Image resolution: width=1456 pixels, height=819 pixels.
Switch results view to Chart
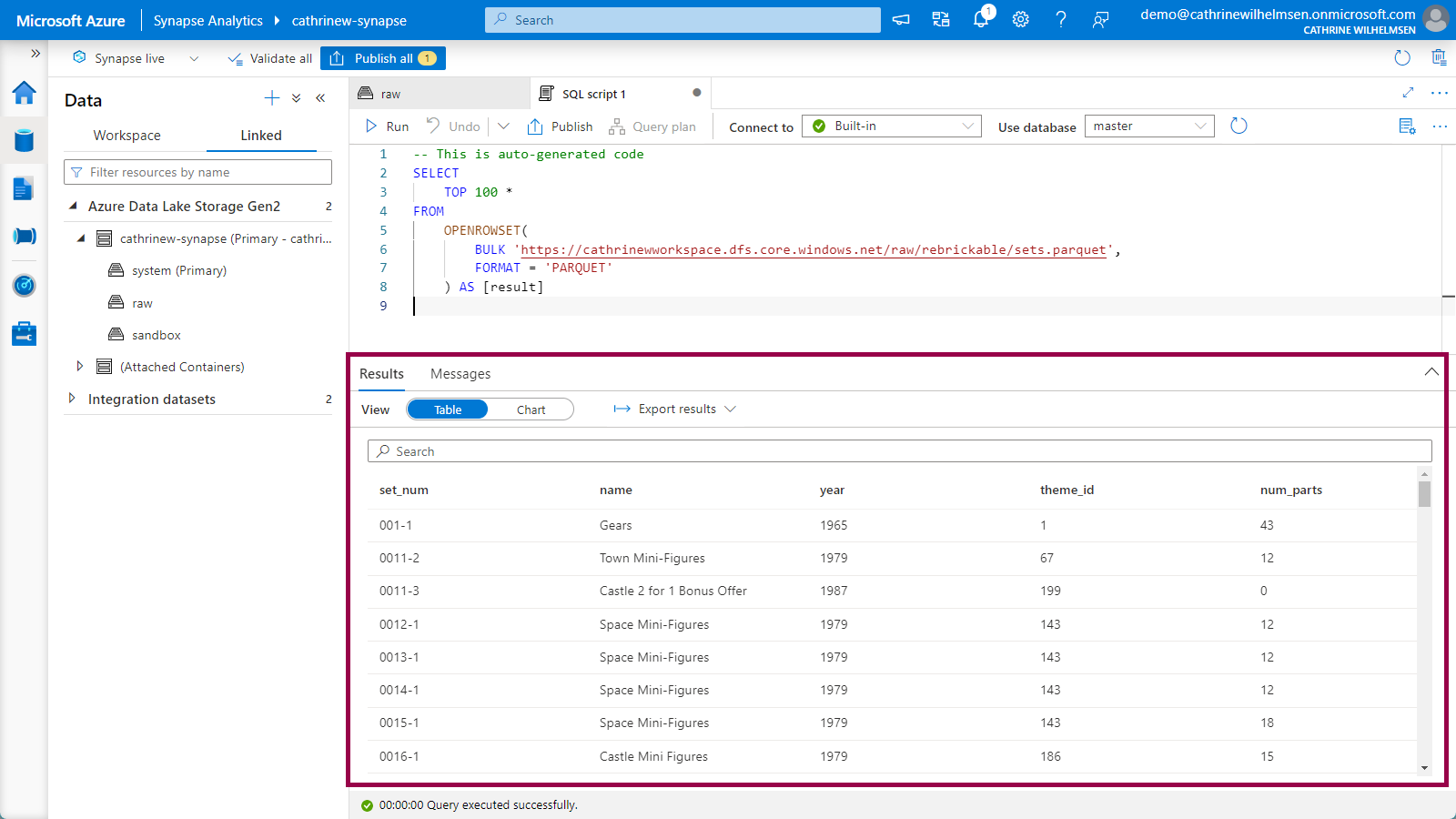point(531,409)
